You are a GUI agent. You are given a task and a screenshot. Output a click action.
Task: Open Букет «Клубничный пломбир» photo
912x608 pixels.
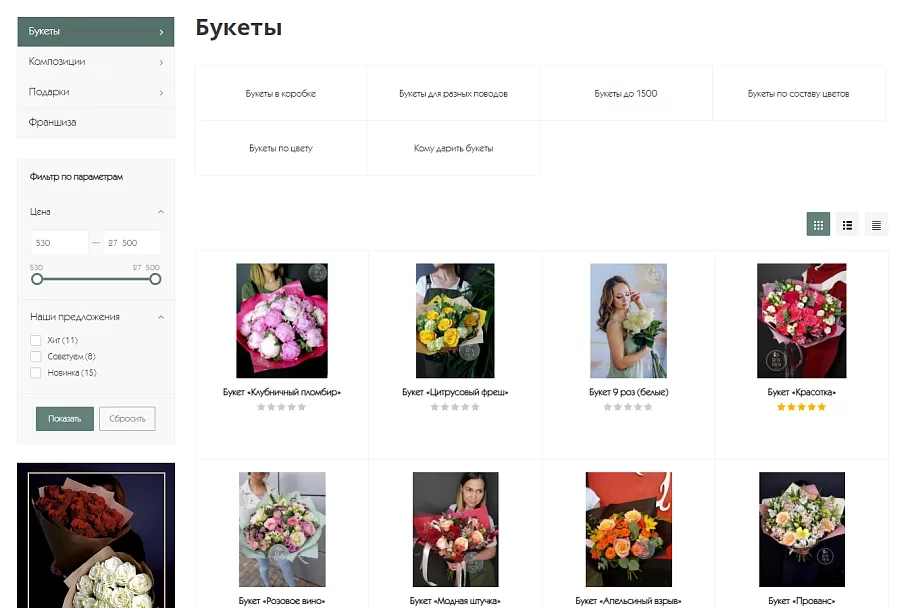[282, 321]
